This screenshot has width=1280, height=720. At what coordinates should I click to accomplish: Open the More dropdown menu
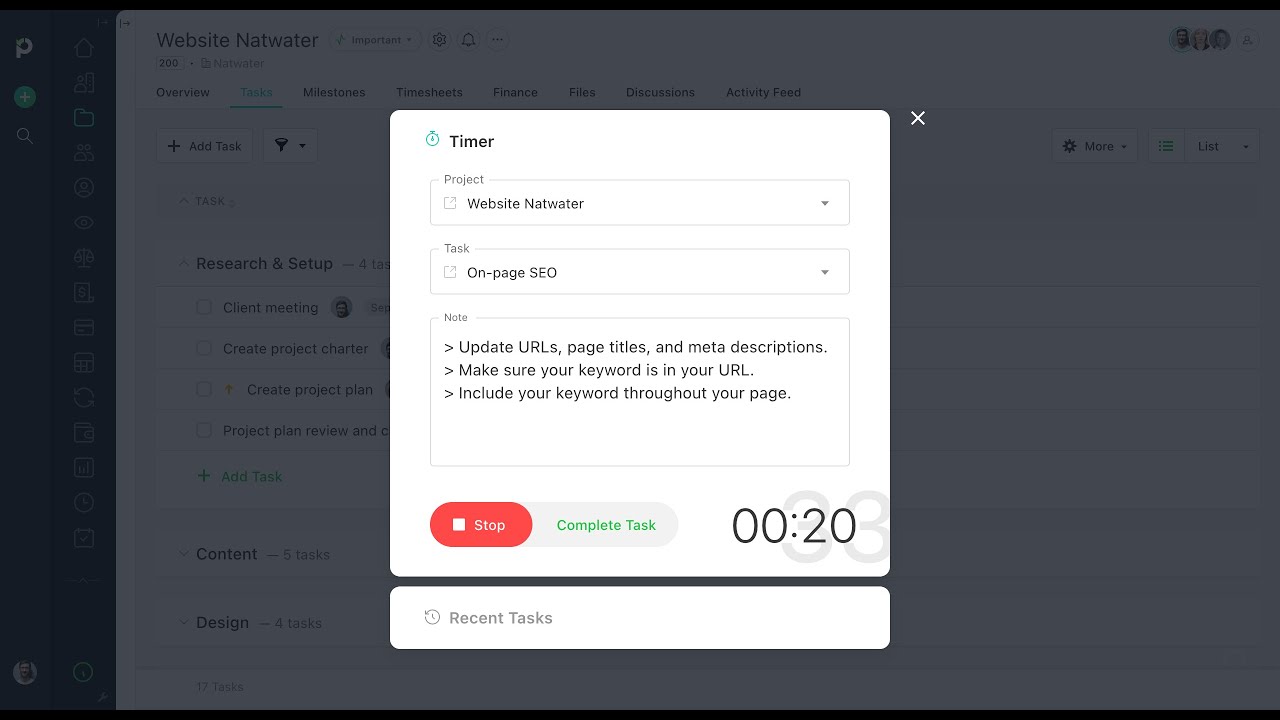pyautogui.click(x=1095, y=146)
